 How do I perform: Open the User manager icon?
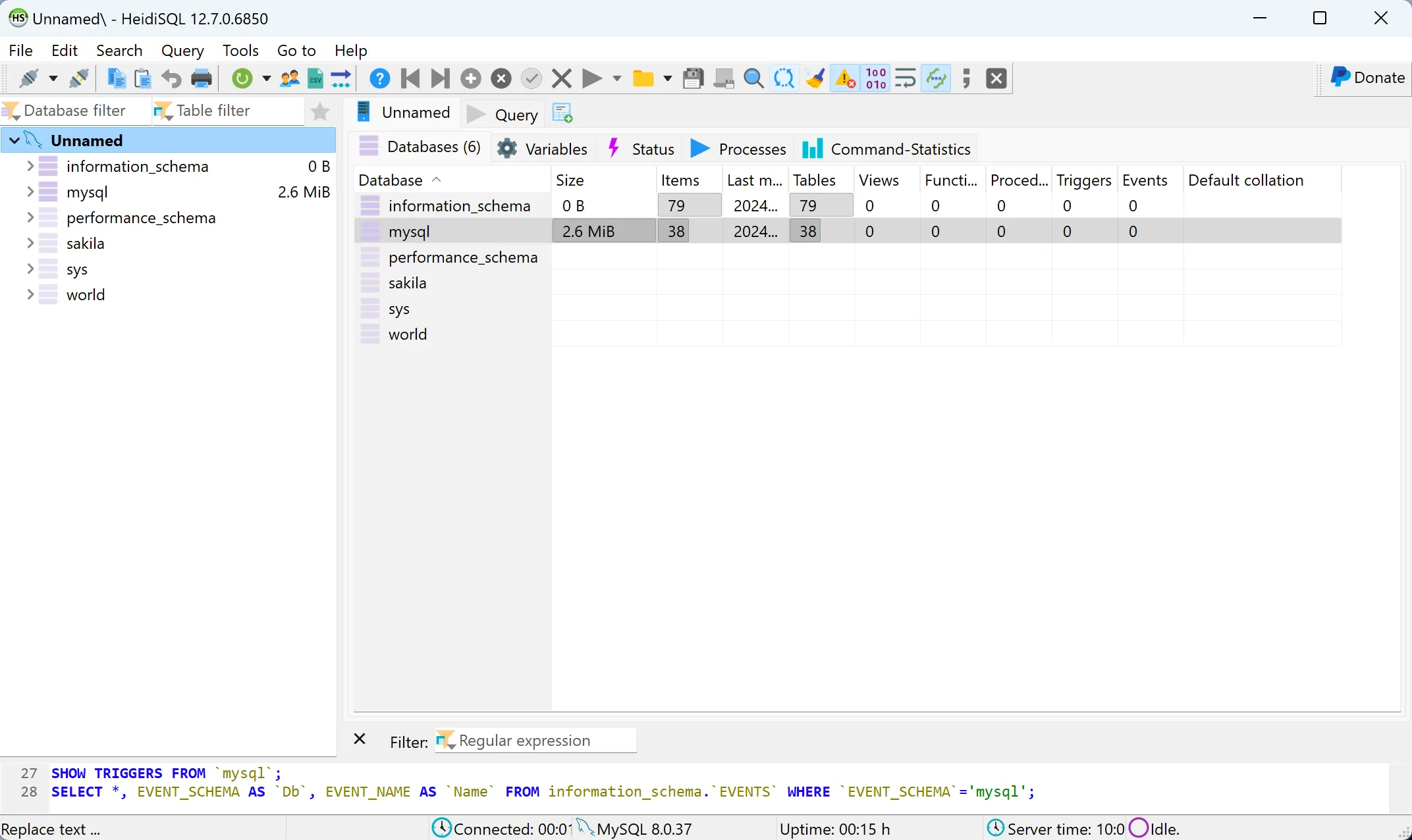coord(290,78)
